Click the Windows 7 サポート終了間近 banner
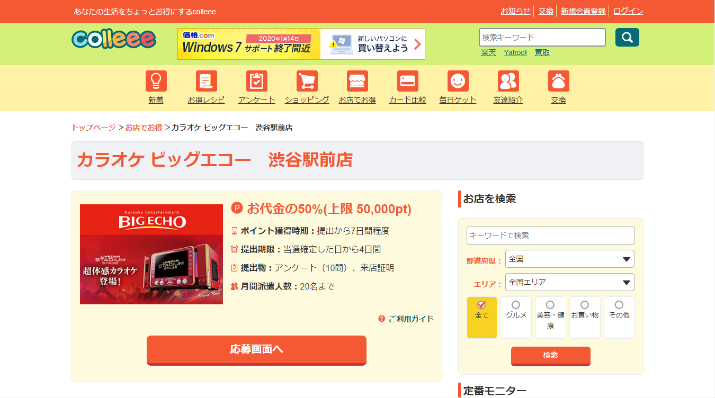This screenshot has height=398, width=715. 301,44
